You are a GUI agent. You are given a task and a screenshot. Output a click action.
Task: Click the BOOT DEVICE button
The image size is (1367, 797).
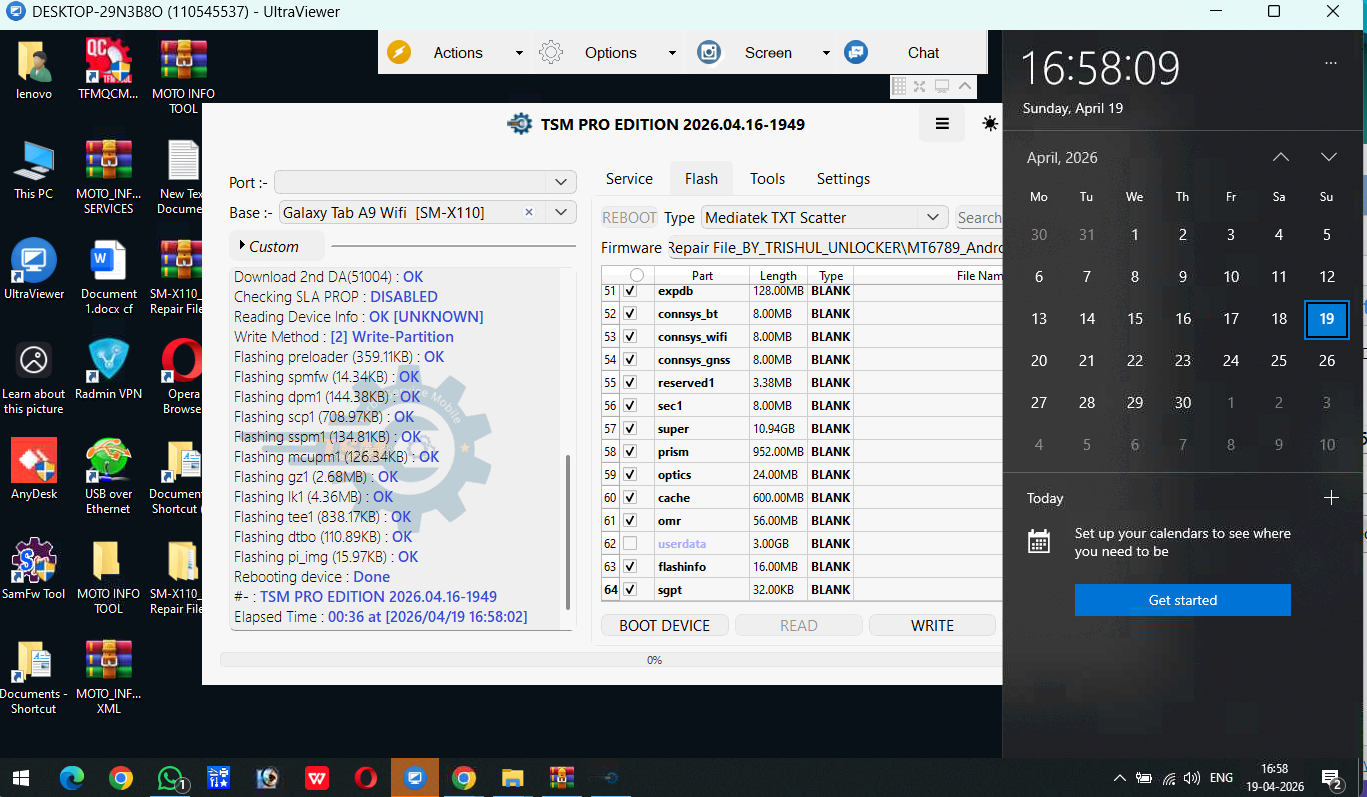click(664, 626)
